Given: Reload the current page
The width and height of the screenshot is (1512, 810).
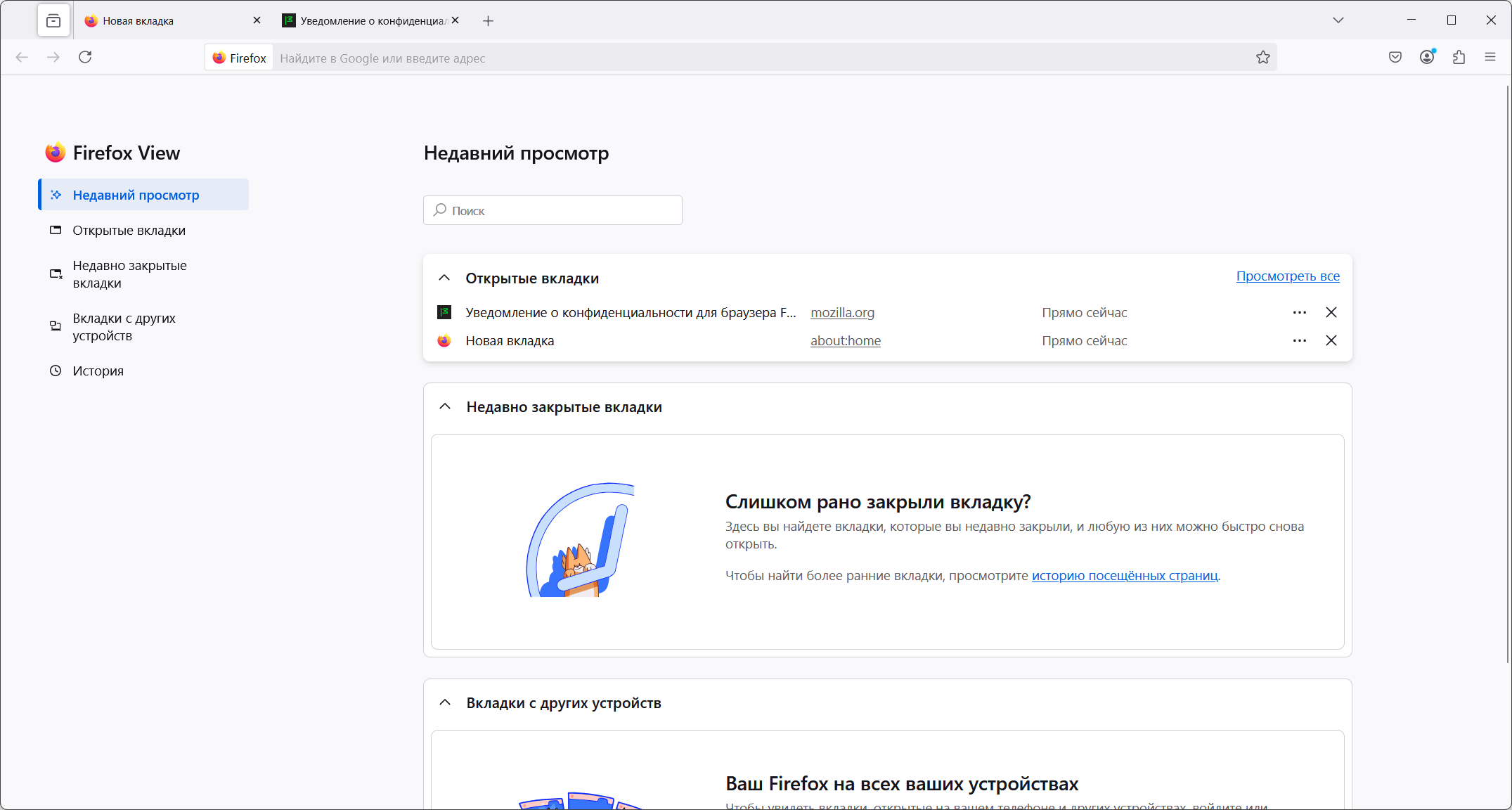Looking at the screenshot, I should [x=85, y=58].
